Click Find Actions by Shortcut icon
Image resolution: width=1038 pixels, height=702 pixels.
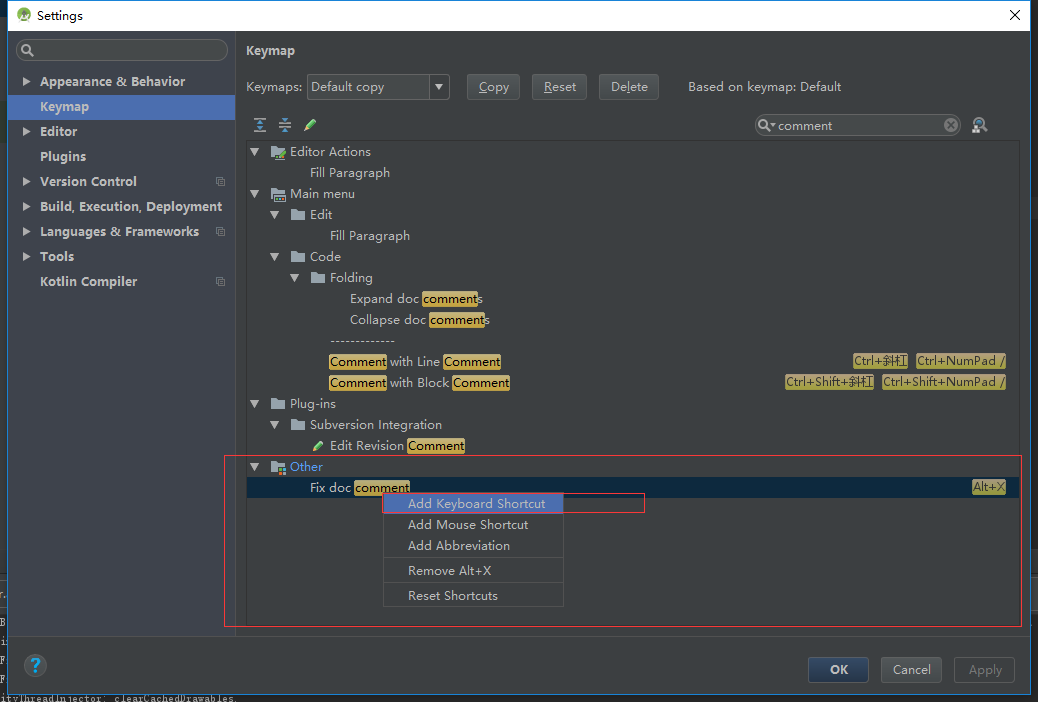(x=979, y=125)
